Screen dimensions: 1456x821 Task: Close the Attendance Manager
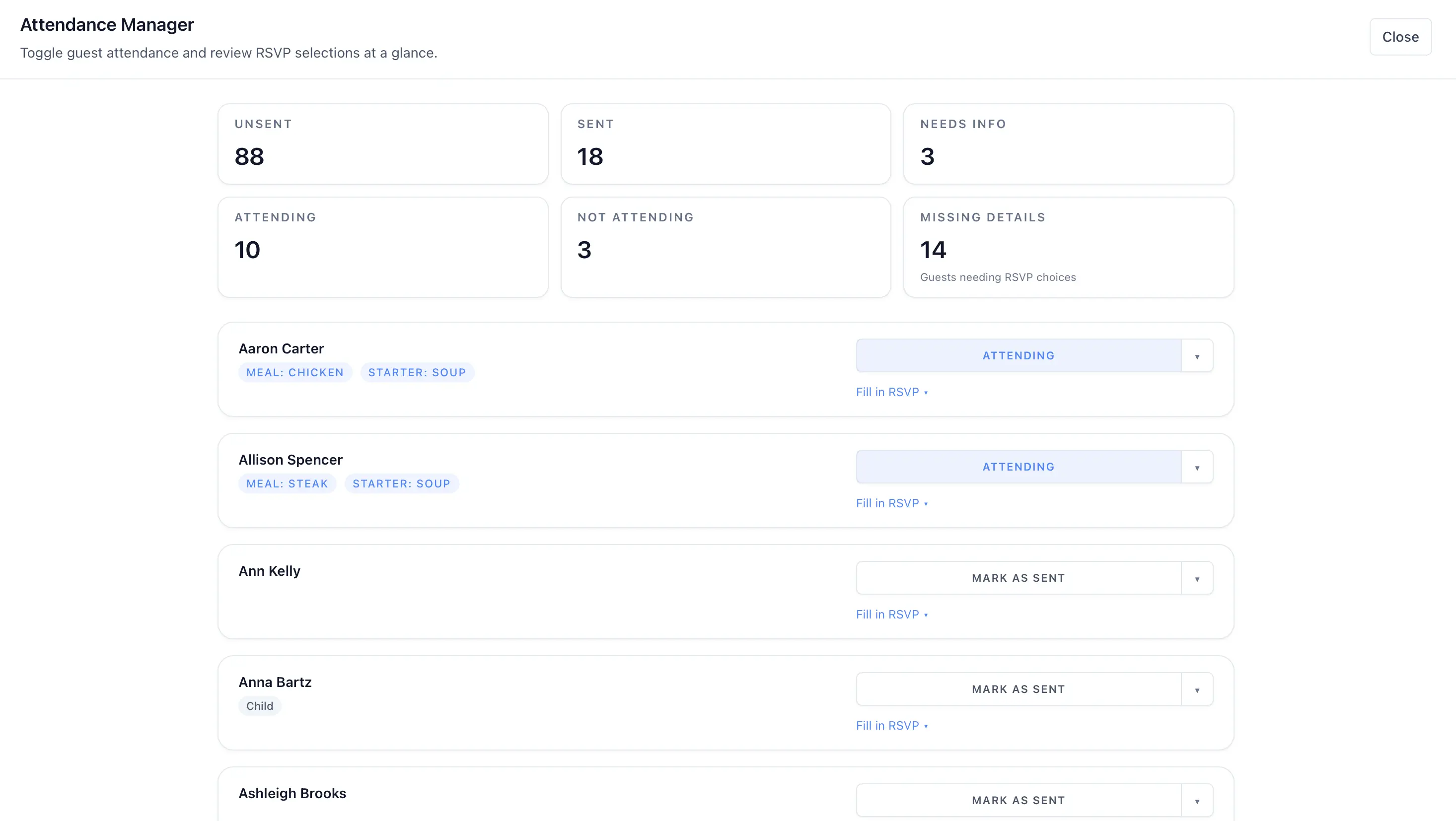tap(1400, 36)
